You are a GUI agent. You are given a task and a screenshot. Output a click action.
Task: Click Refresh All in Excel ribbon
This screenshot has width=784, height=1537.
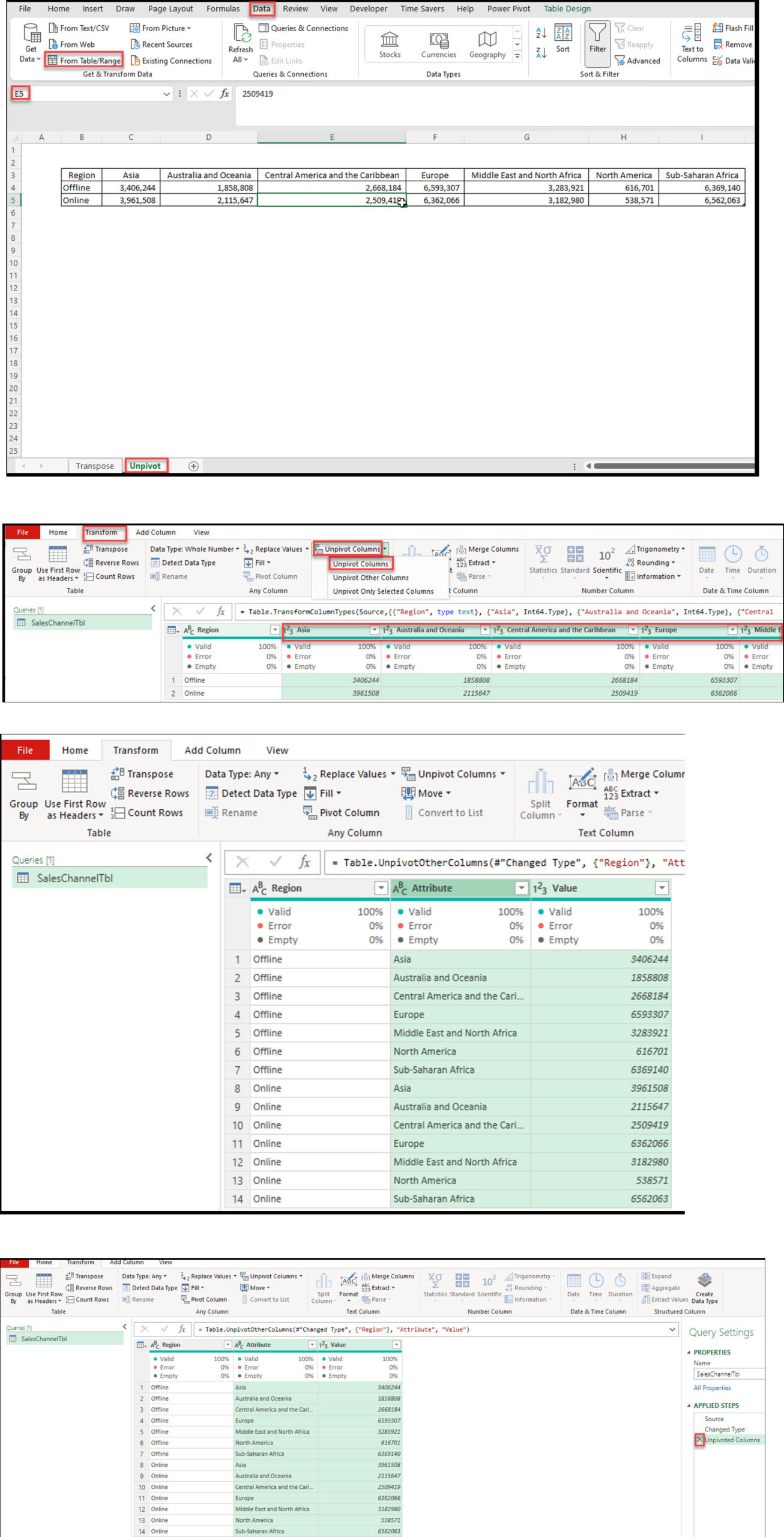241,43
